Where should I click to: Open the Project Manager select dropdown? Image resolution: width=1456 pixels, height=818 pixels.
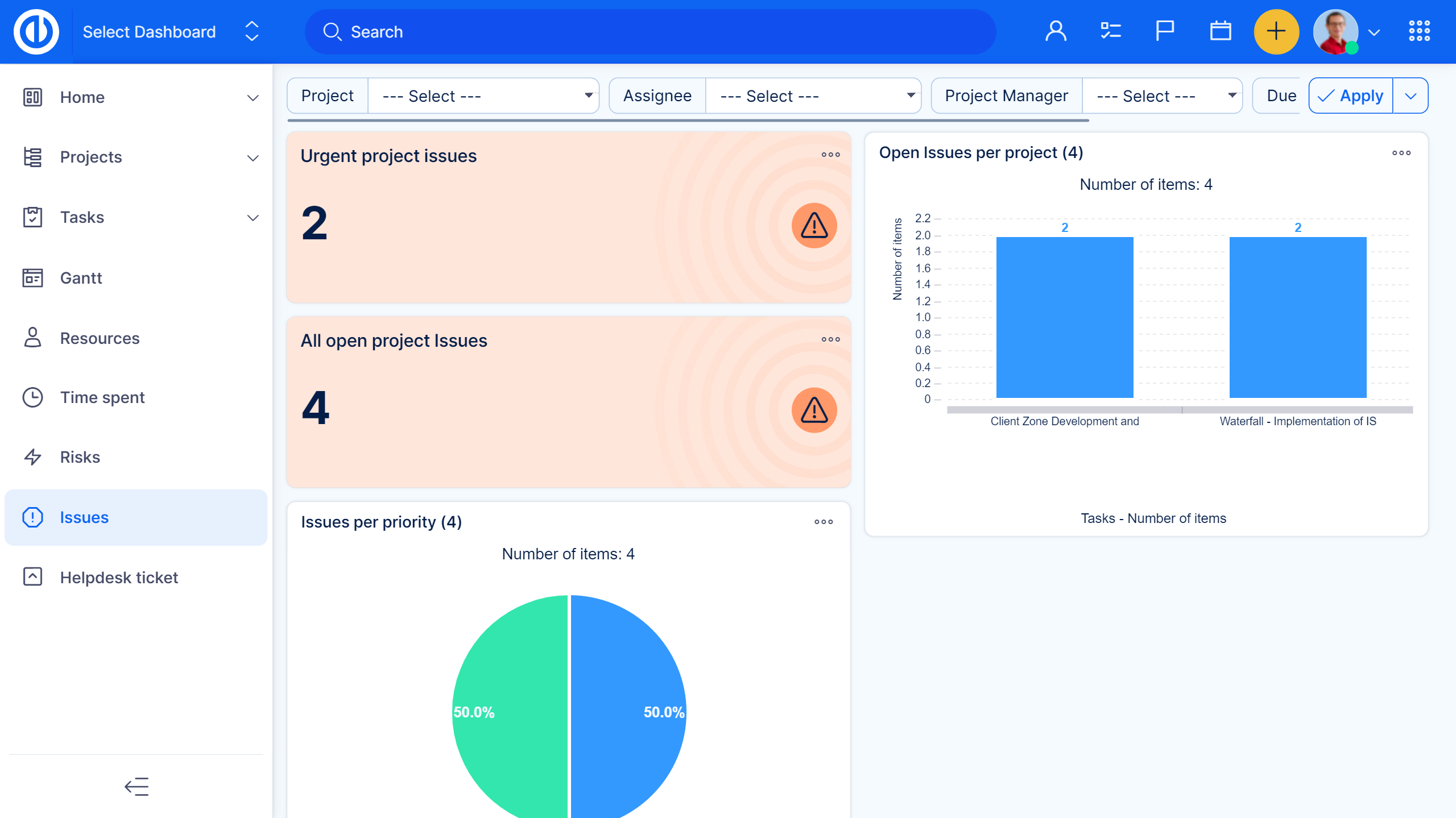1161,96
